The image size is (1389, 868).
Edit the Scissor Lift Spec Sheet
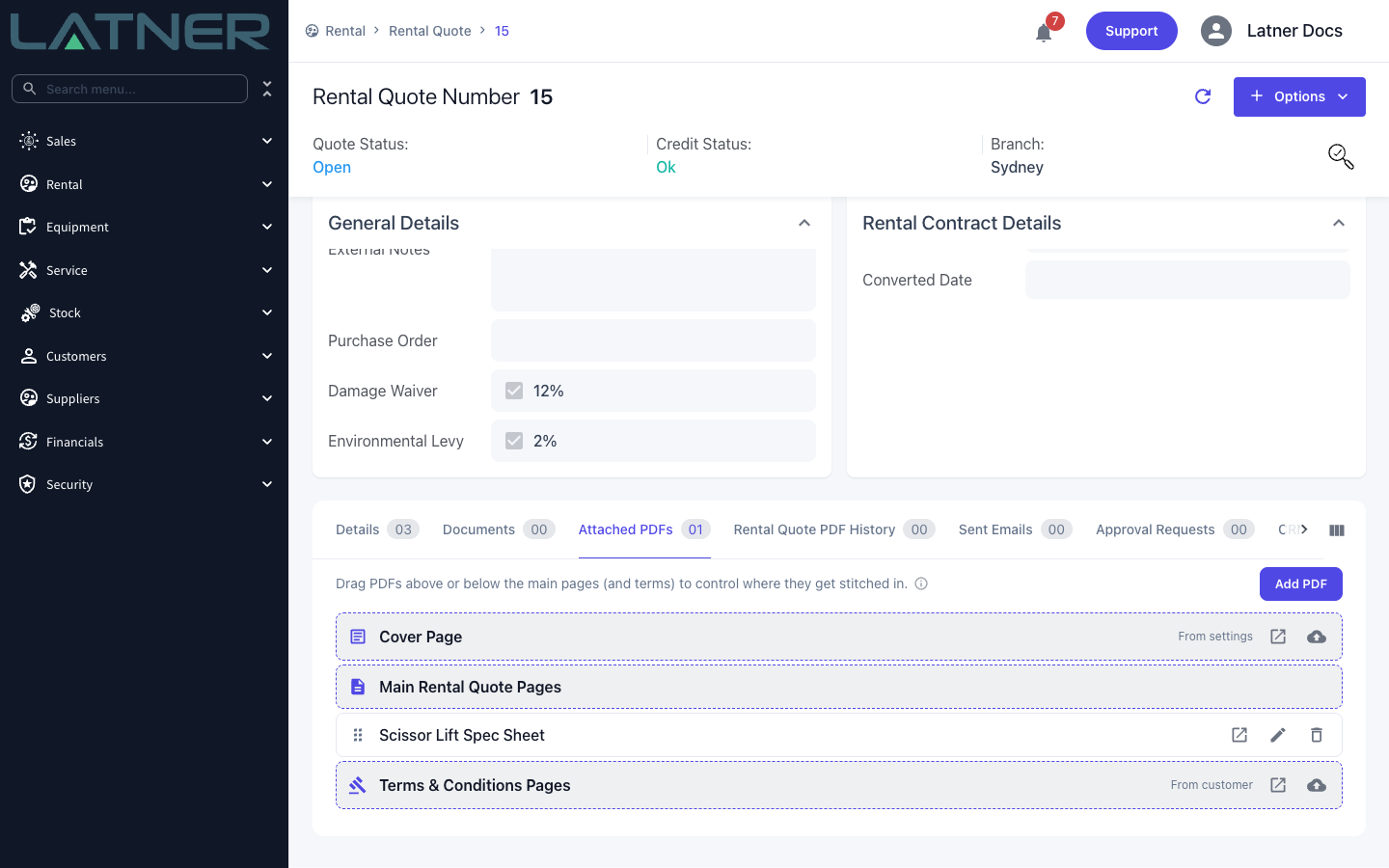1278,735
